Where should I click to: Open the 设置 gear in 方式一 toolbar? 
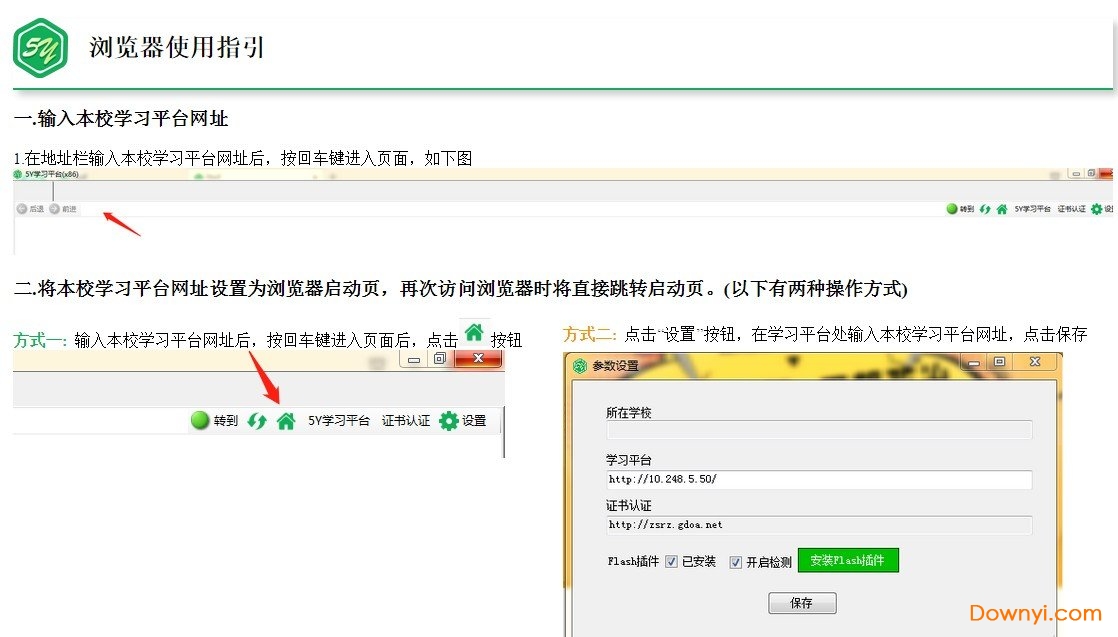pyautogui.click(x=449, y=420)
